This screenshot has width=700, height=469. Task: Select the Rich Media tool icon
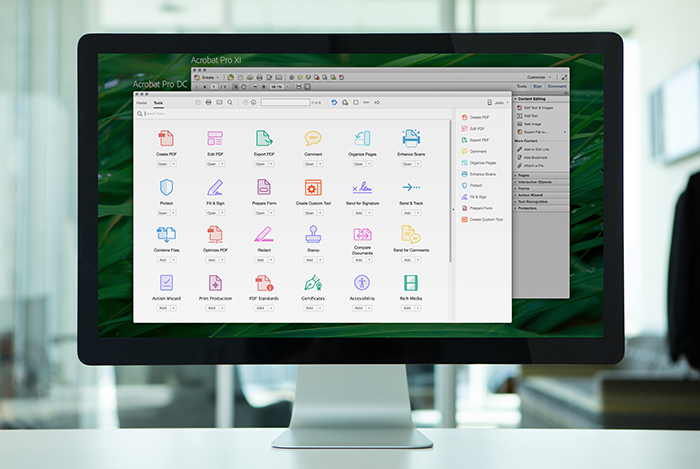pos(410,282)
